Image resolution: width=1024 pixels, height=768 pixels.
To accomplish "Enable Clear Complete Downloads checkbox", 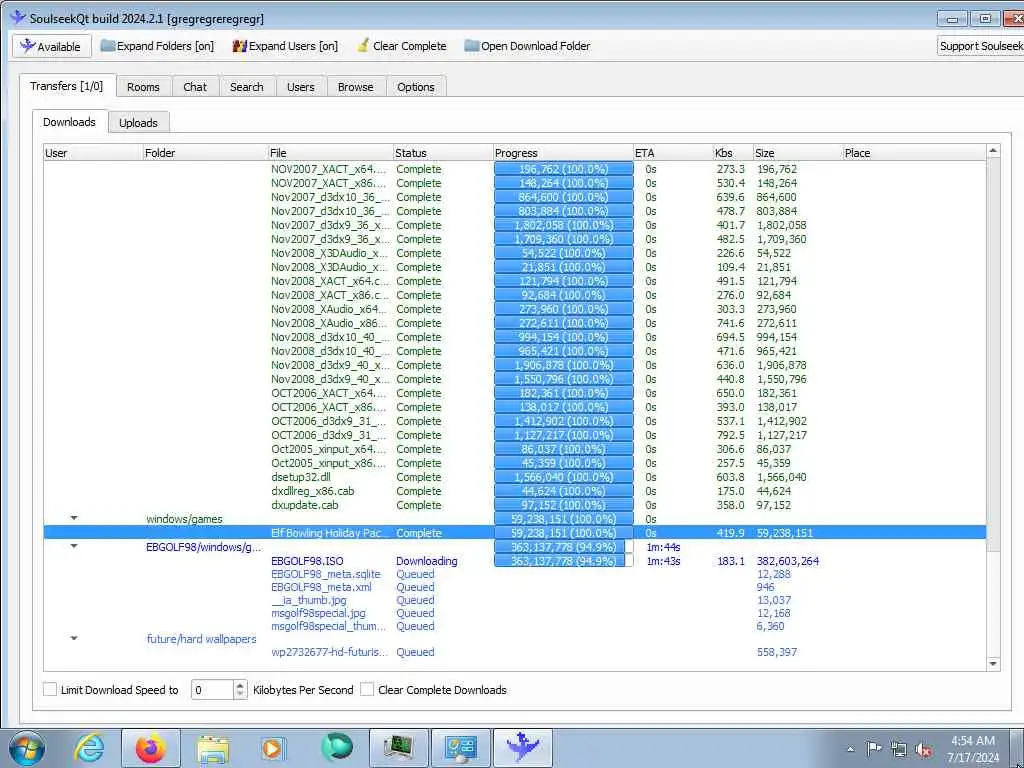I will pyautogui.click(x=368, y=690).
